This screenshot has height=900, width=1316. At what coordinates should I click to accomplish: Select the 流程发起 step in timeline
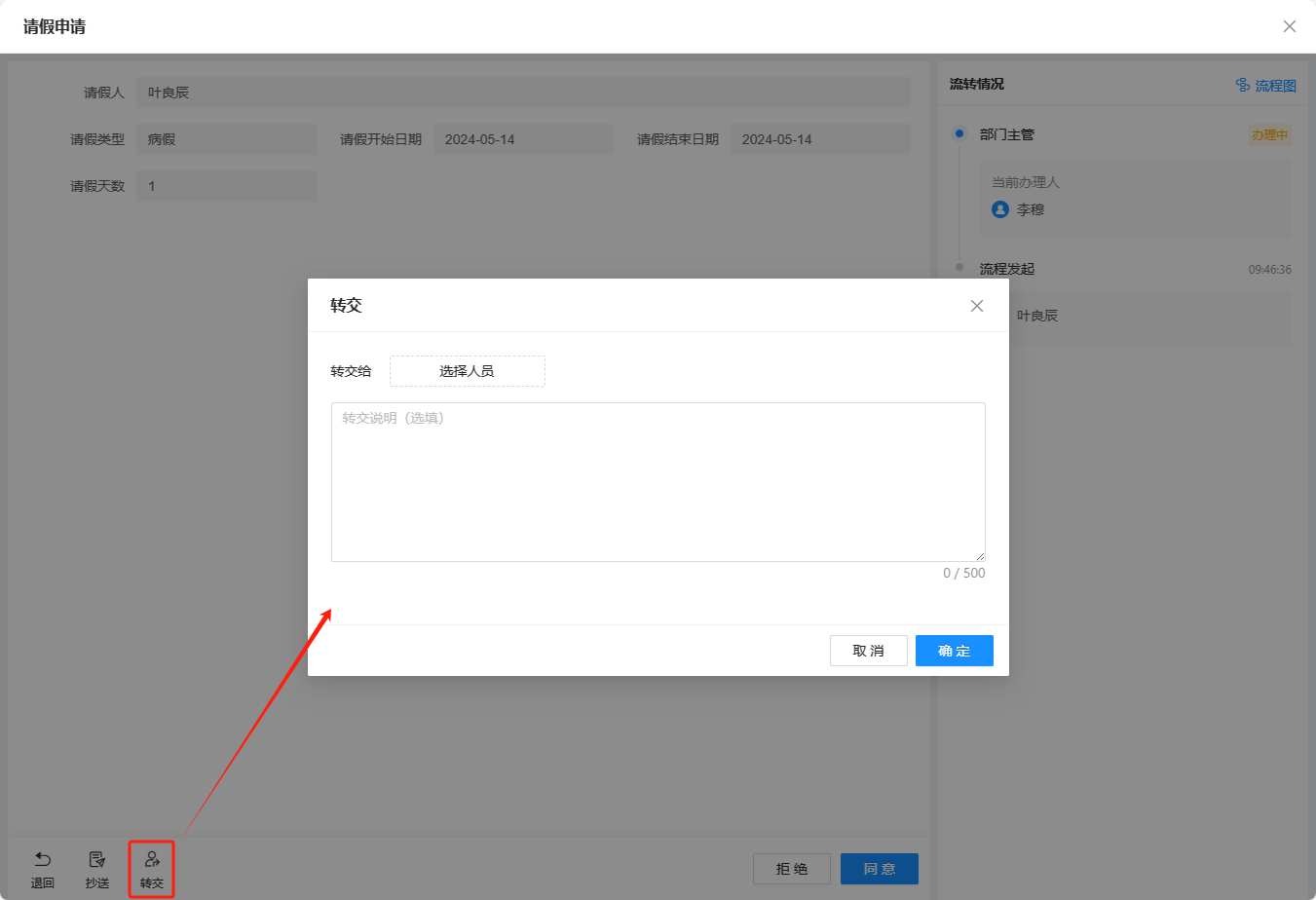tap(1007, 269)
